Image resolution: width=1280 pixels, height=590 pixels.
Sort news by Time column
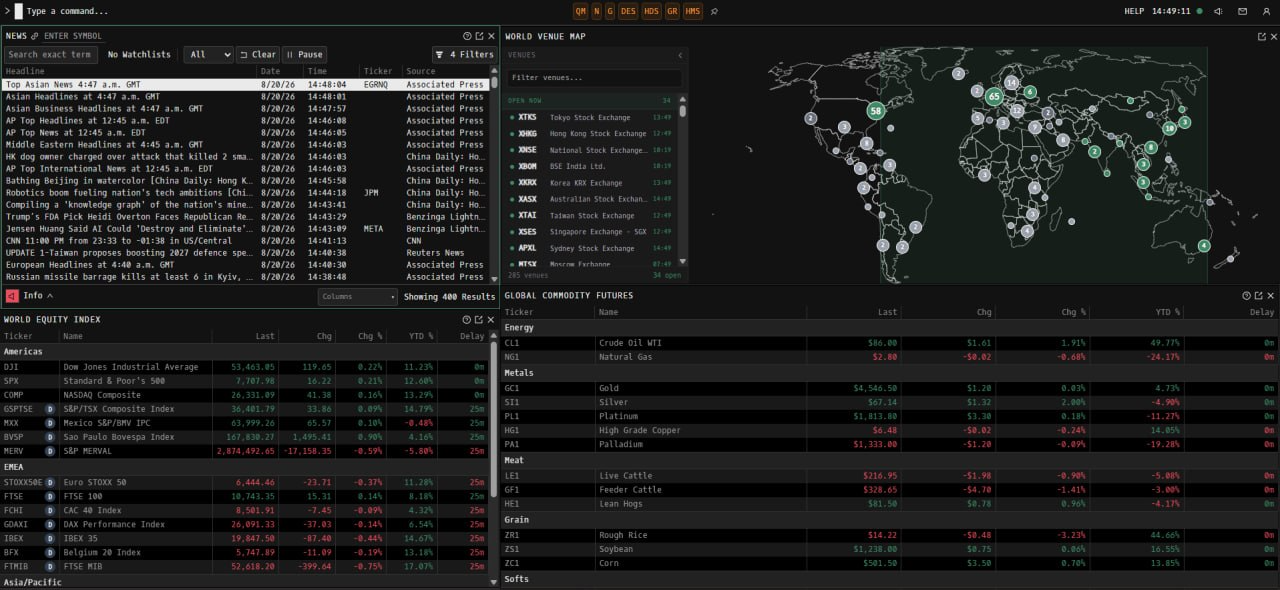(316, 71)
